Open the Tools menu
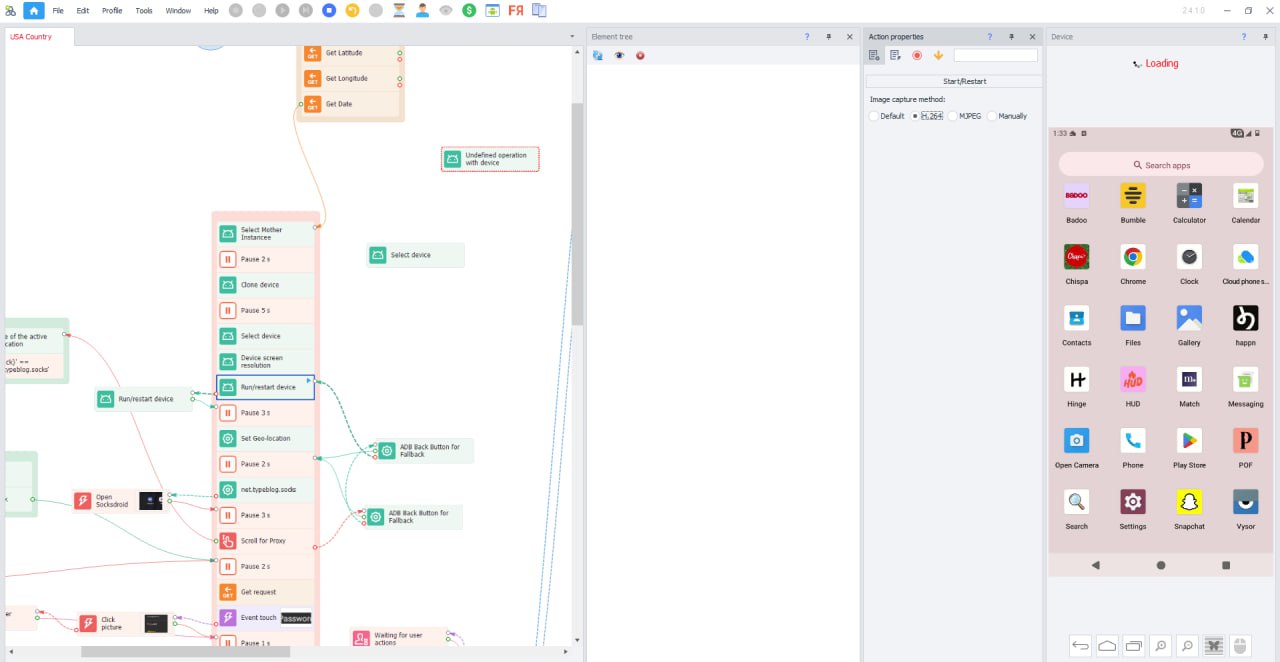1280x662 pixels. [x=144, y=10]
